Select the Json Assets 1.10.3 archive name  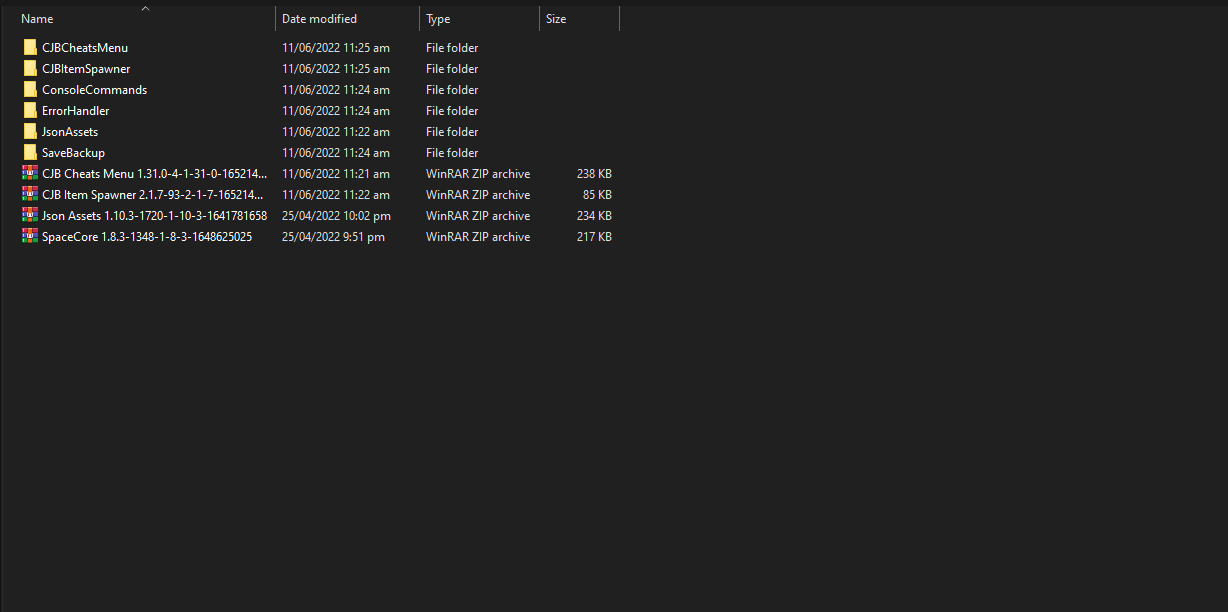154,216
